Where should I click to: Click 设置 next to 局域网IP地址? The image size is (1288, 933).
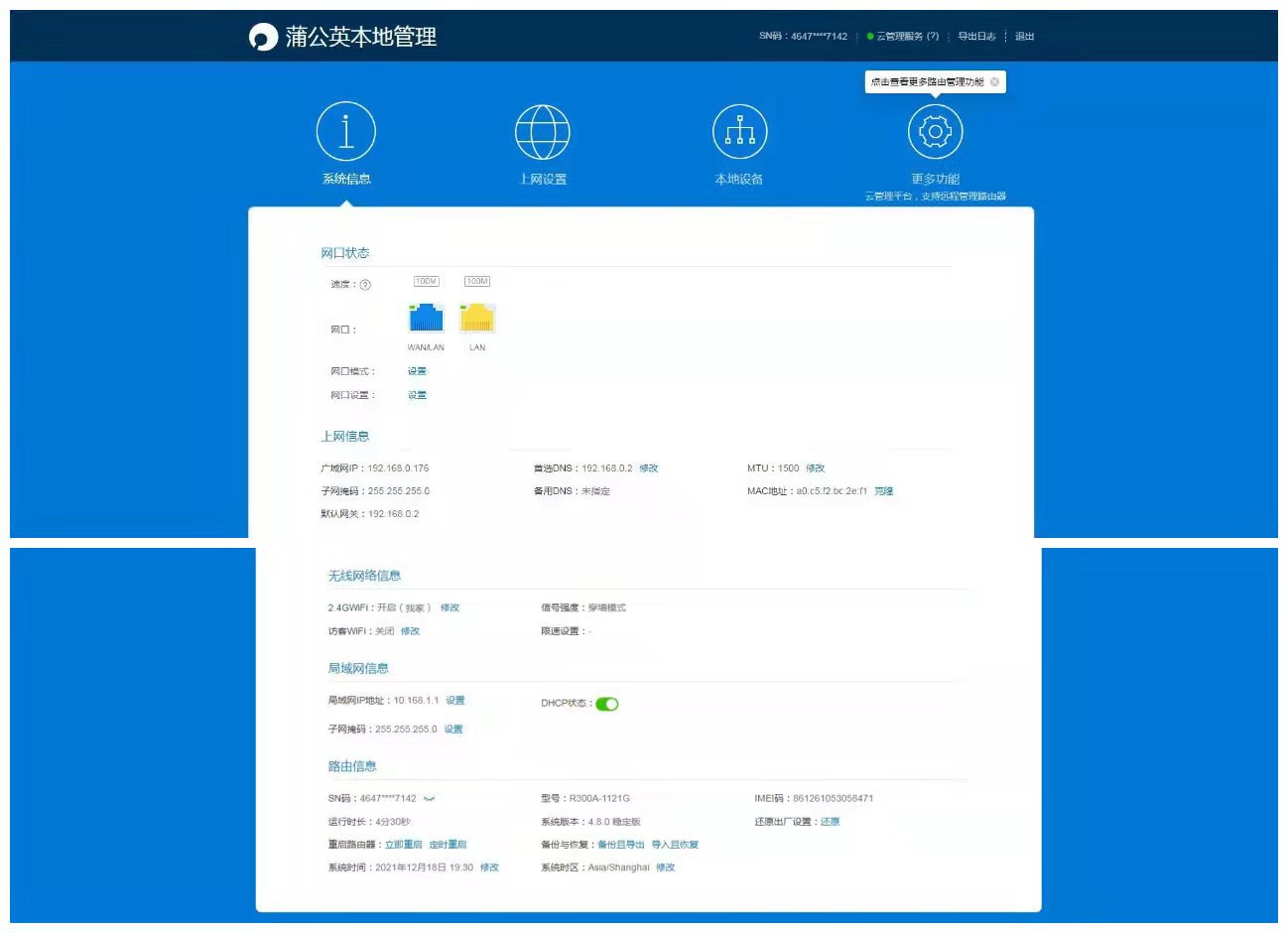click(x=455, y=700)
